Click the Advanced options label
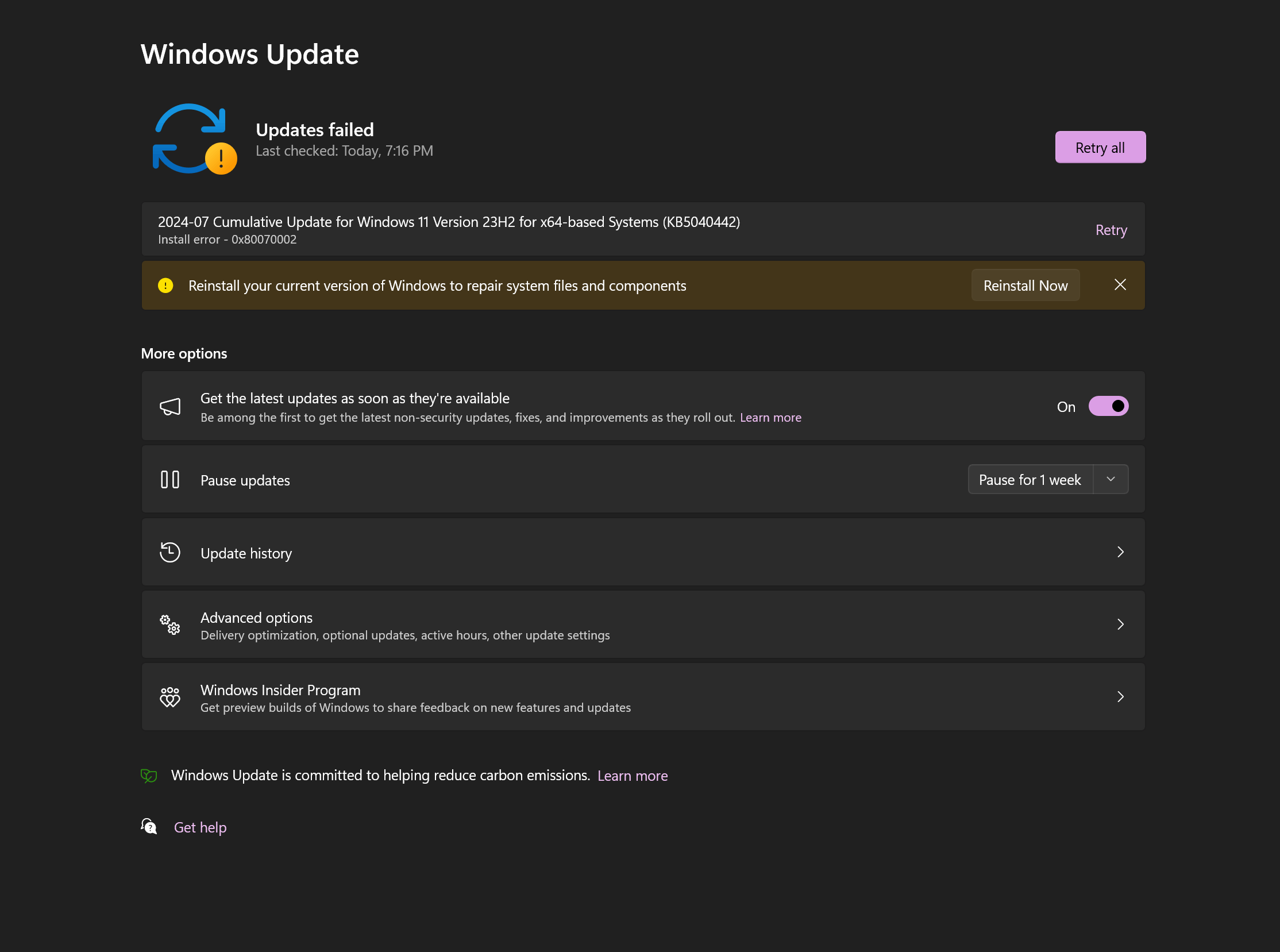The image size is (1280, 952). (x=256, y=618)
